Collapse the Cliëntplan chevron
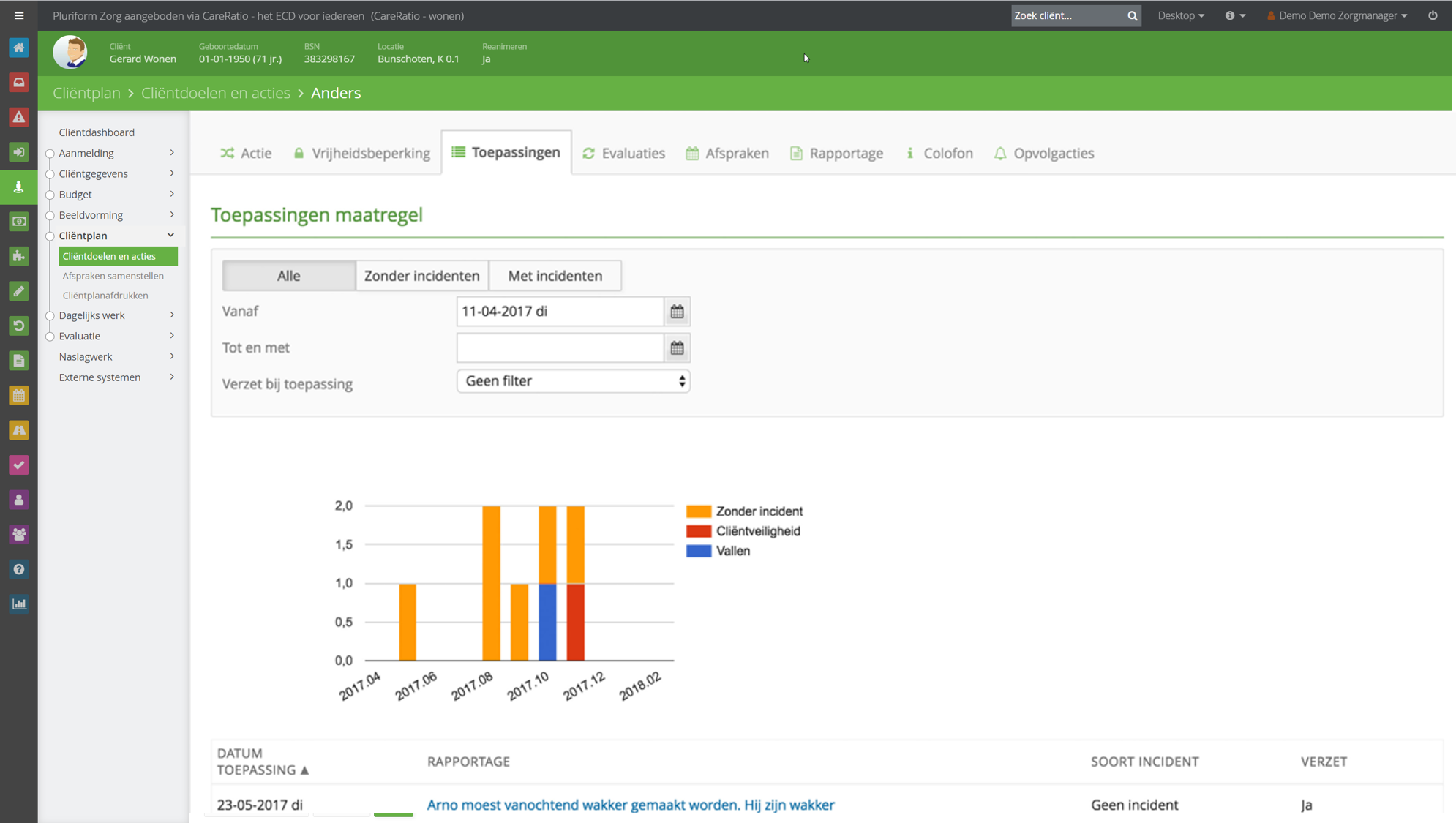The width and height of the screenshot is (1456, 823). pos(171,235)
